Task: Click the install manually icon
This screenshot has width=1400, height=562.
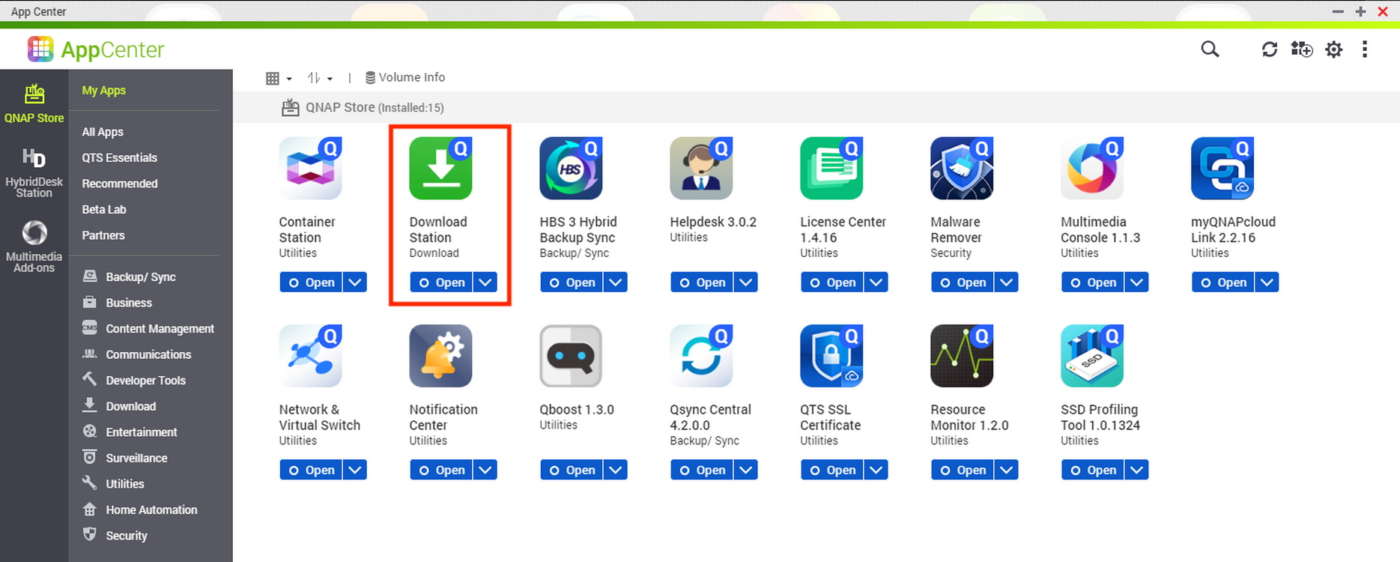Action: 1302,49
